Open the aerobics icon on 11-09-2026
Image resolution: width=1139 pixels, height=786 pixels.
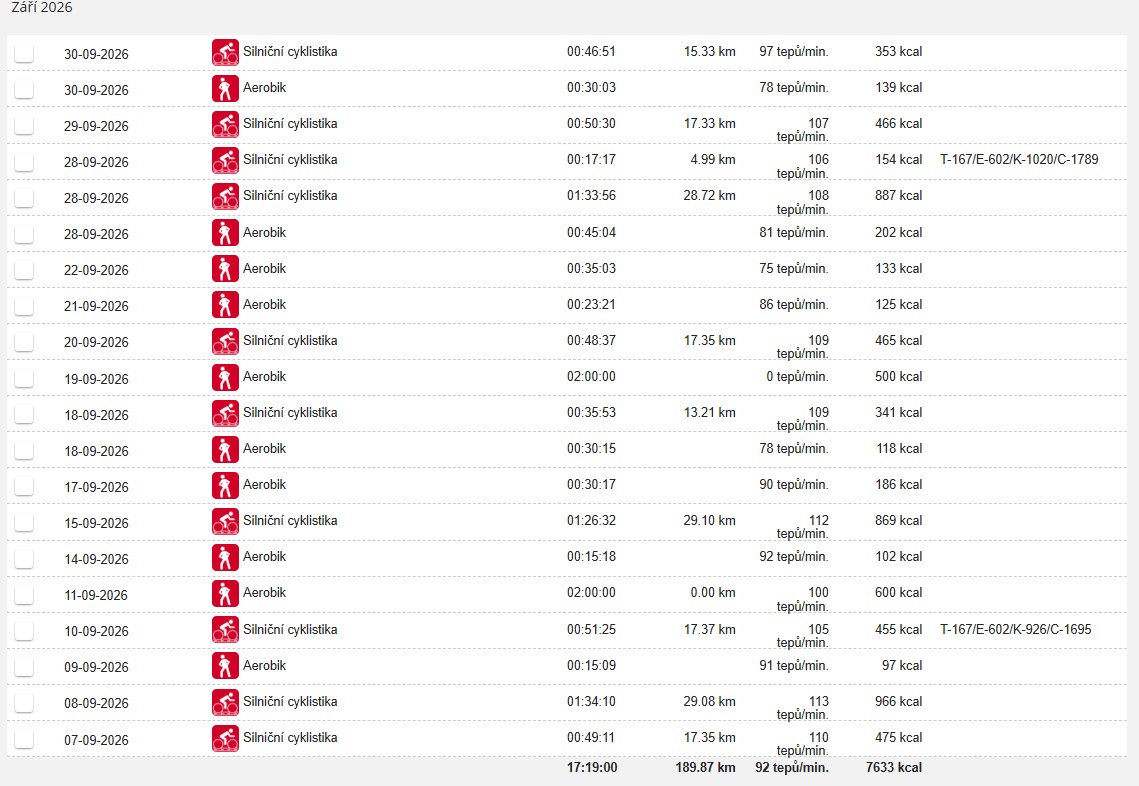point(225,593)
